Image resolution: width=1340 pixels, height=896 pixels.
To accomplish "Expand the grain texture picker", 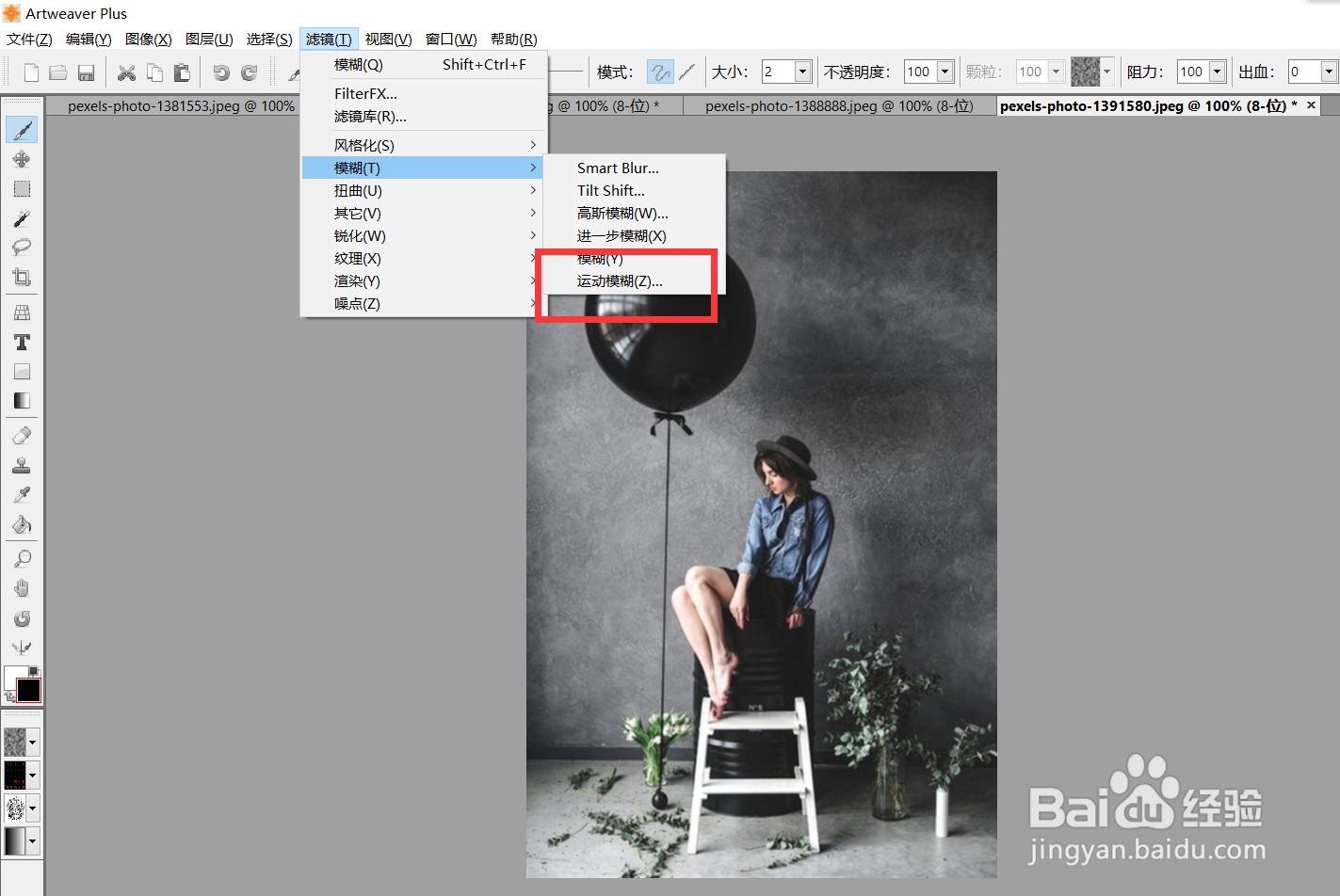I will pos(1107,72).
